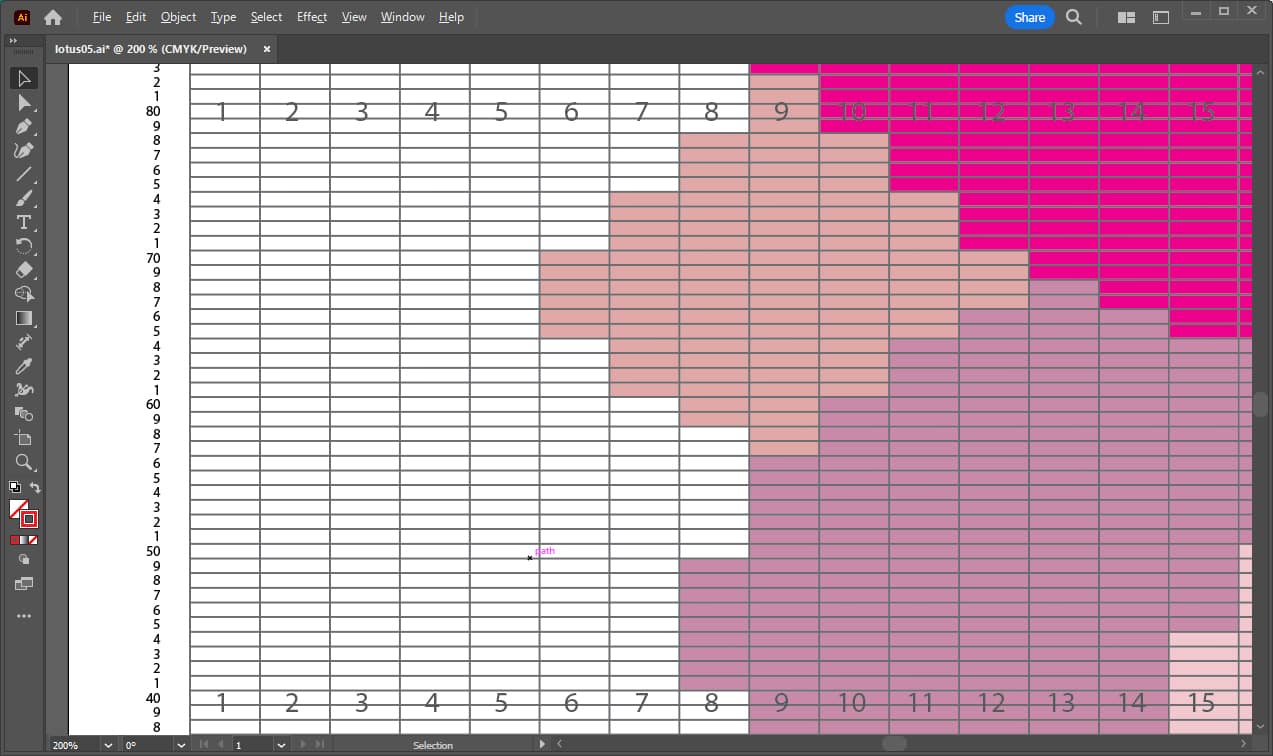Expand the rotation angle dropdown
1273x756 pixels.
tap(181, 745)
